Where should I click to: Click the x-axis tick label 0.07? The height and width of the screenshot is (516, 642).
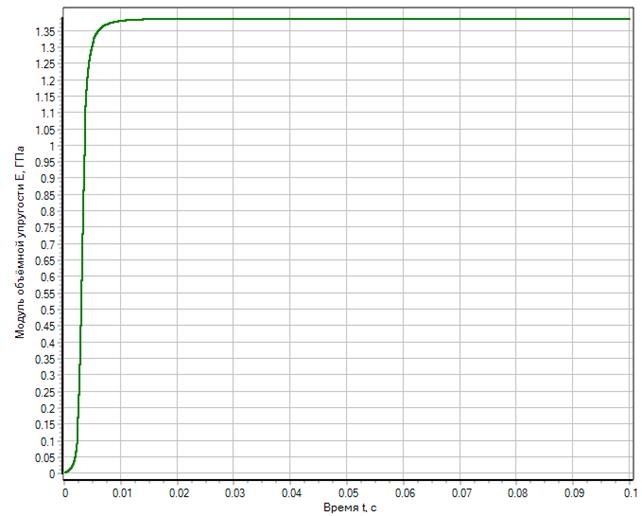(461, 493)
